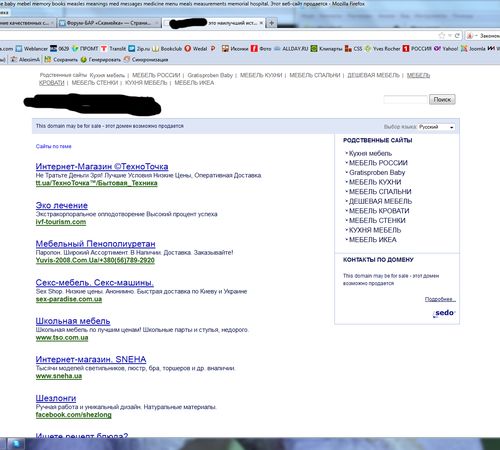Open the РОССИЯ bookmark

pos(417,49)
